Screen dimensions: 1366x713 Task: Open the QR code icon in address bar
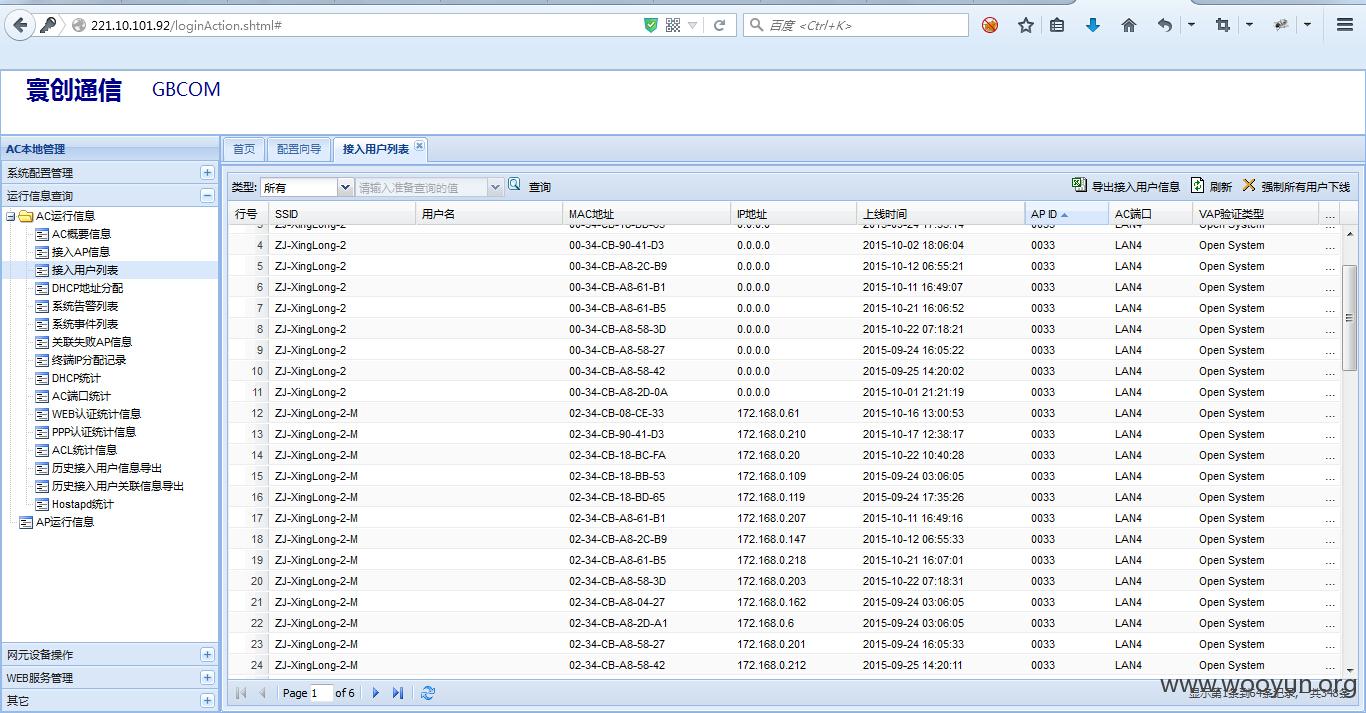click(x=672, y=25)
